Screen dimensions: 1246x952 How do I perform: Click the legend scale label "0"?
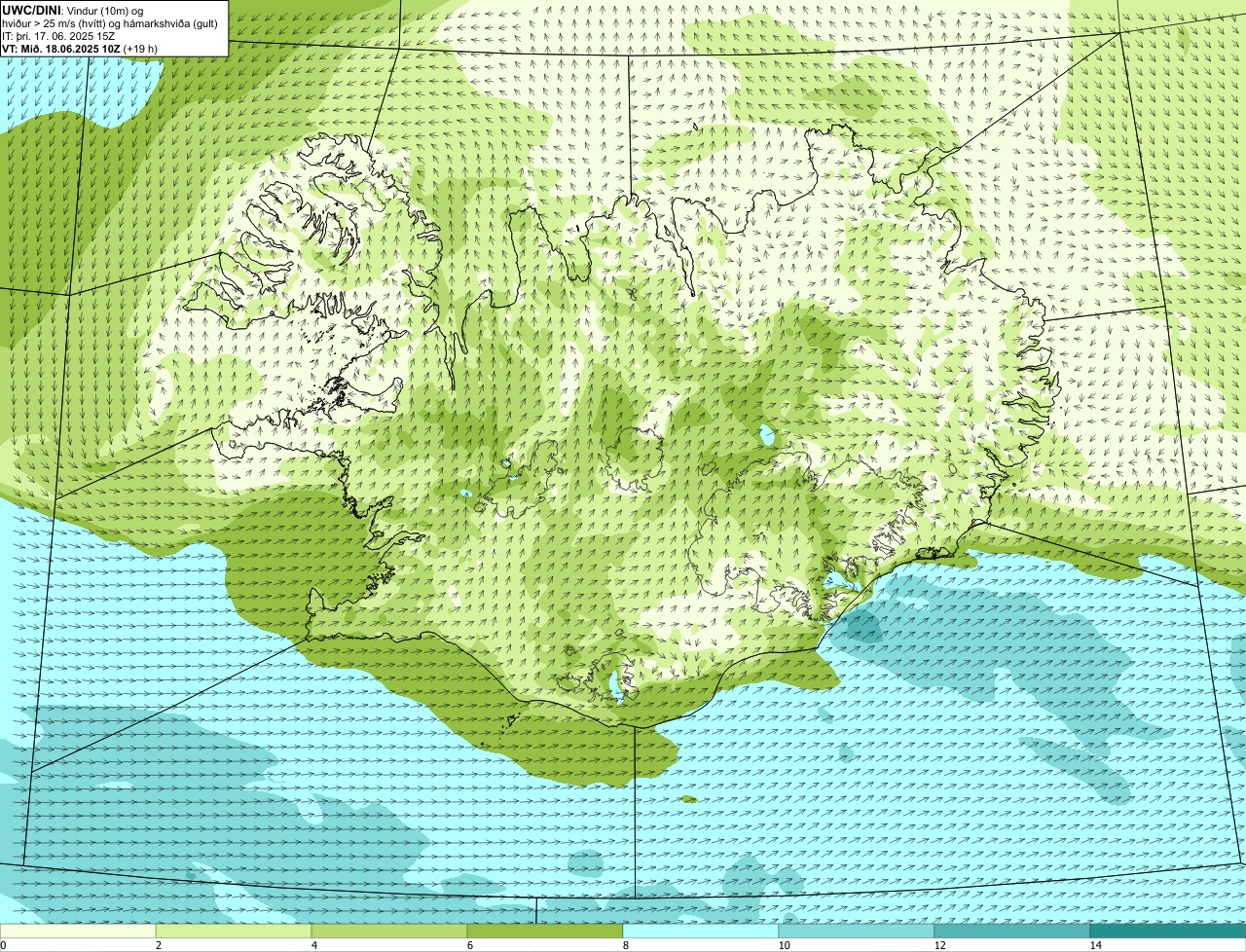[3, 945]
